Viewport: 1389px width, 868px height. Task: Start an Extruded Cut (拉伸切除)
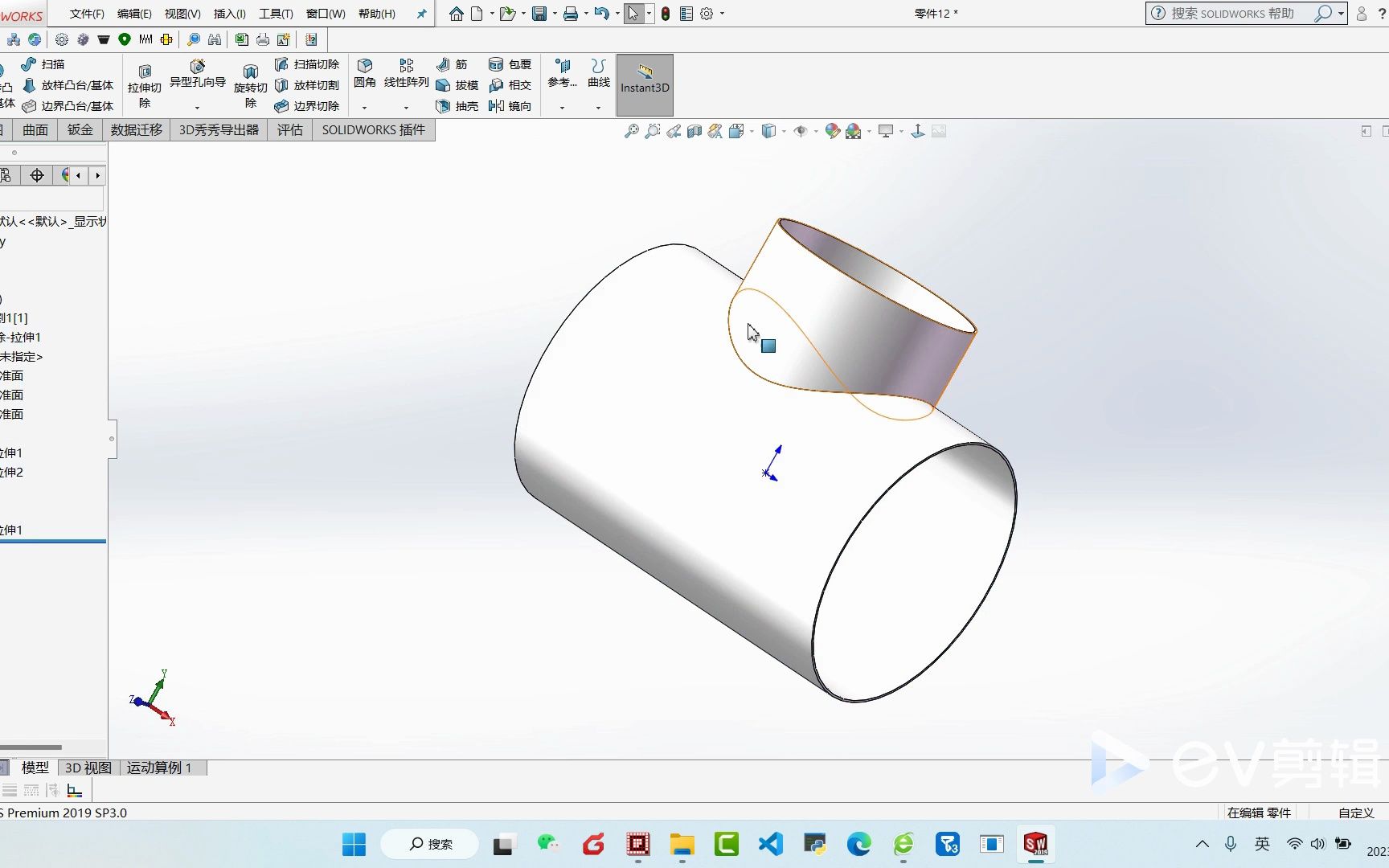pos(145,86)
